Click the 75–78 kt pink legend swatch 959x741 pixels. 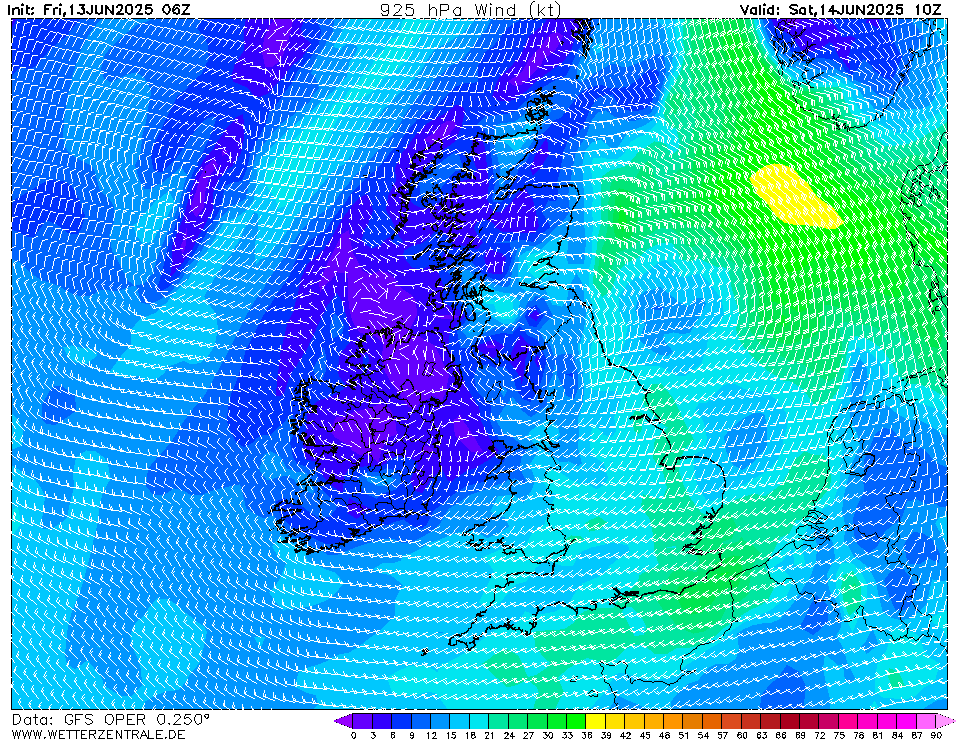[x=849, y=721]
